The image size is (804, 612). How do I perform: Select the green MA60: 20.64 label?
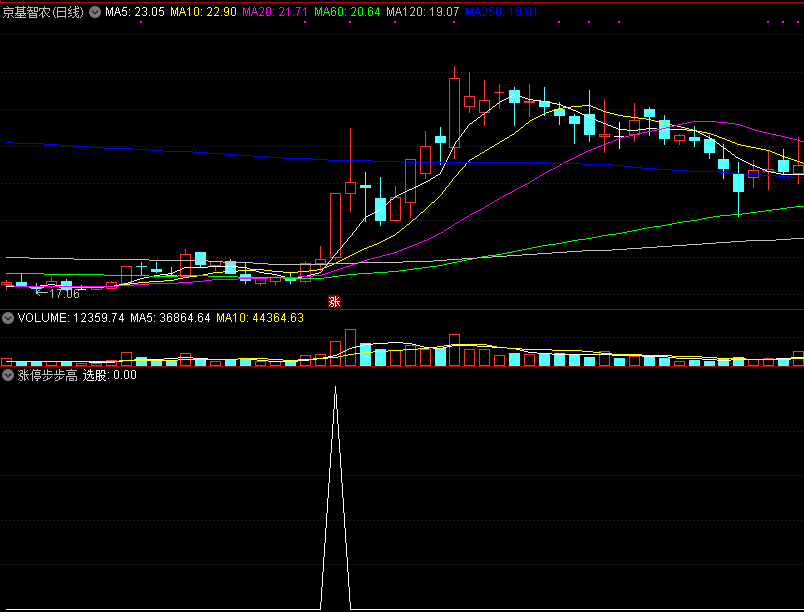coord(347,12)
